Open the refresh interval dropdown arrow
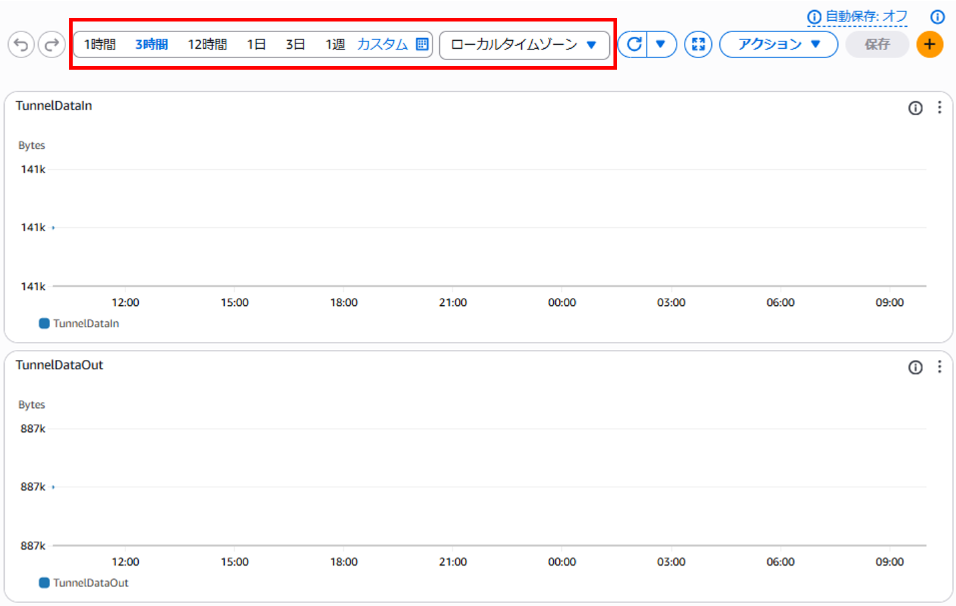Viewport: 956px width, 606px height. point(660,44)
